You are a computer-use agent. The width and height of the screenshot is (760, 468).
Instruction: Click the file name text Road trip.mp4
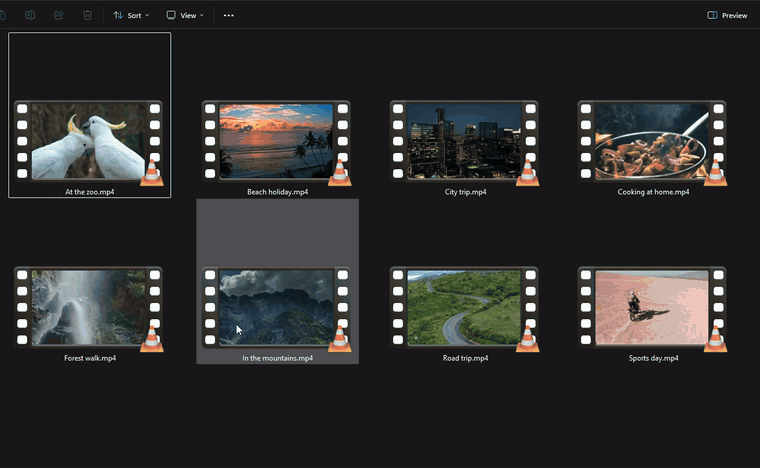tap(465, 358)
